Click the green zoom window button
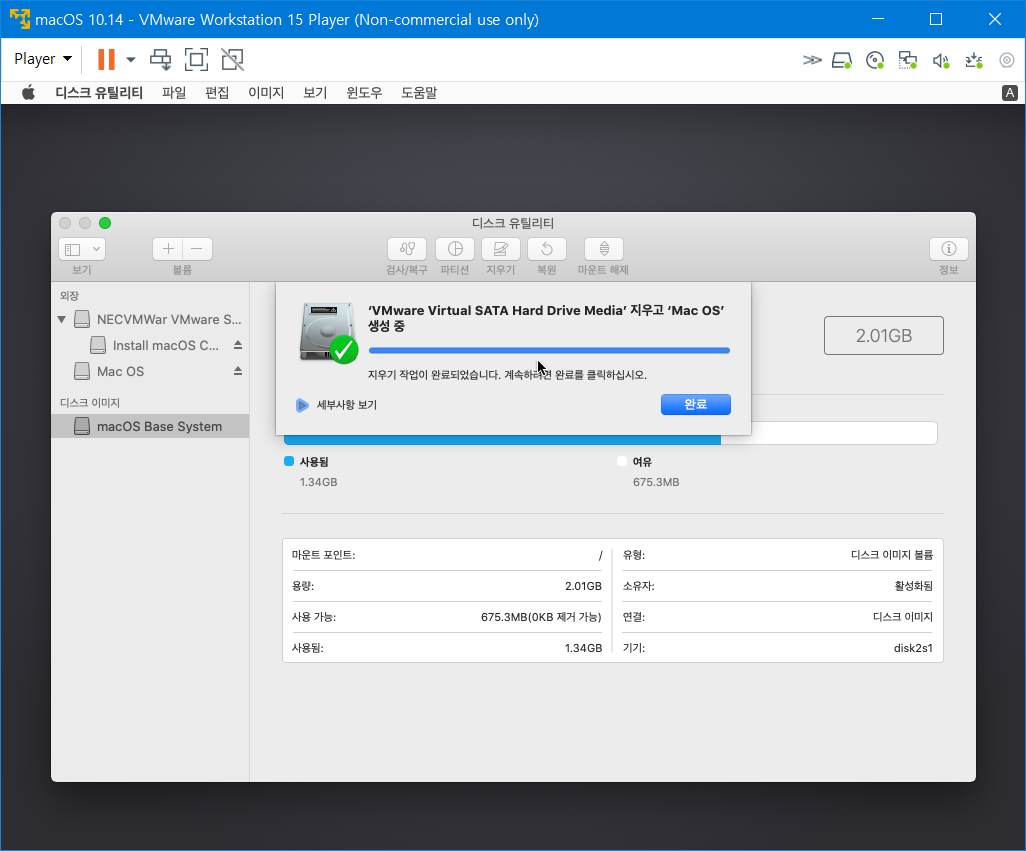The width and height of the screenshot is (1026, 851). [x=105, y=223]
